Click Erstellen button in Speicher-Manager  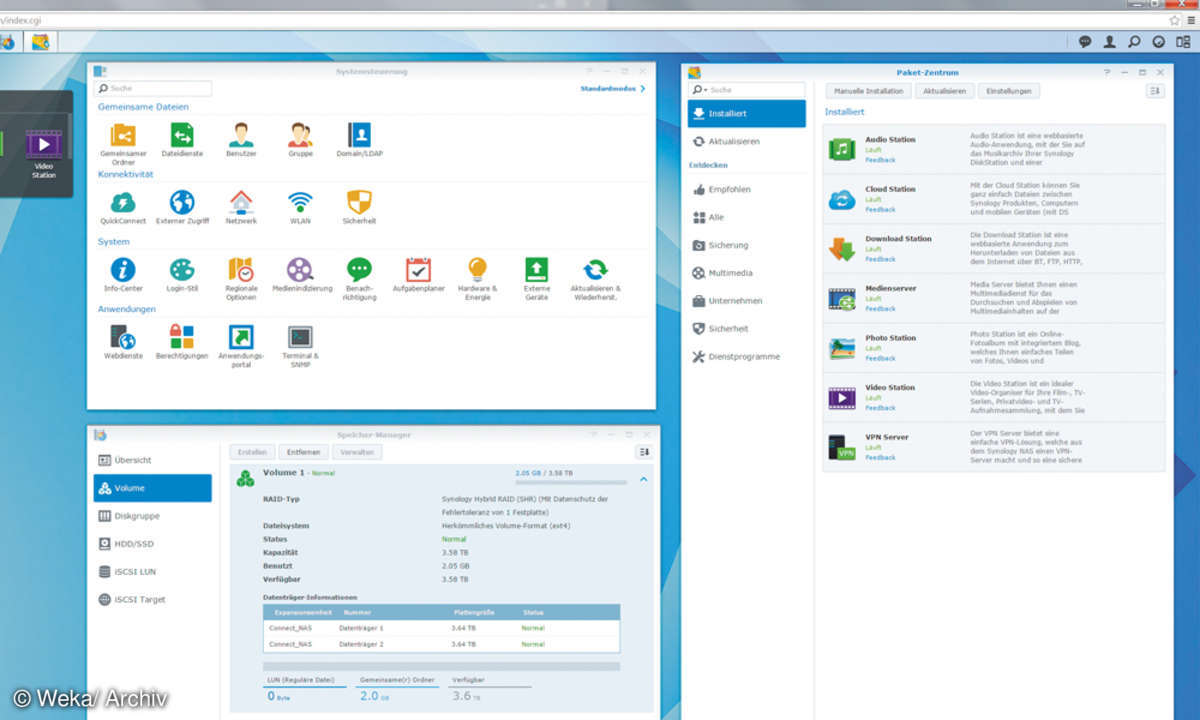pos(252,452)
